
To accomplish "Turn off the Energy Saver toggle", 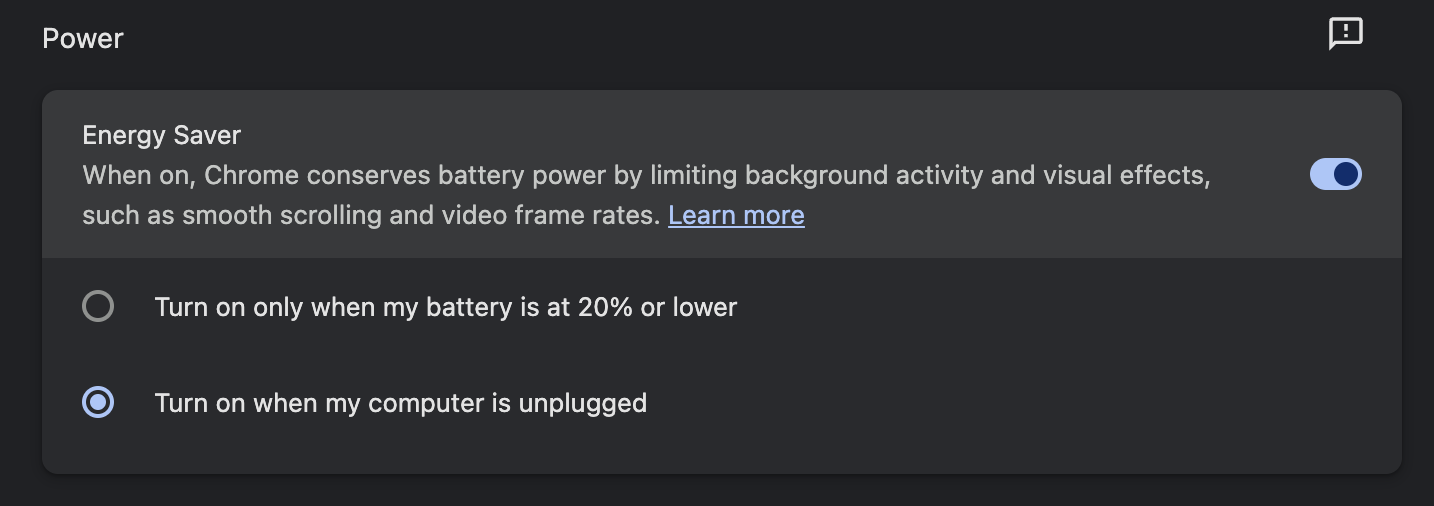I will [x=1336, y=175].
